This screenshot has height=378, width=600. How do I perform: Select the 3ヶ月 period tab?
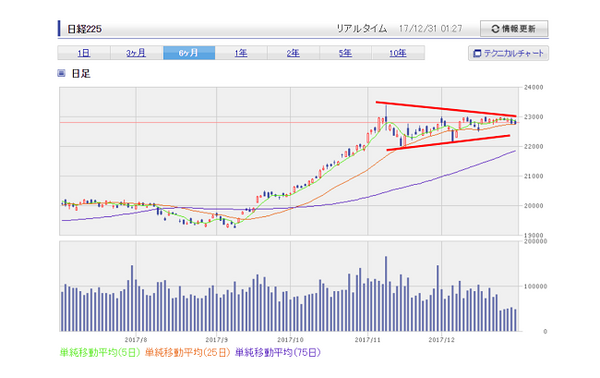136,53
